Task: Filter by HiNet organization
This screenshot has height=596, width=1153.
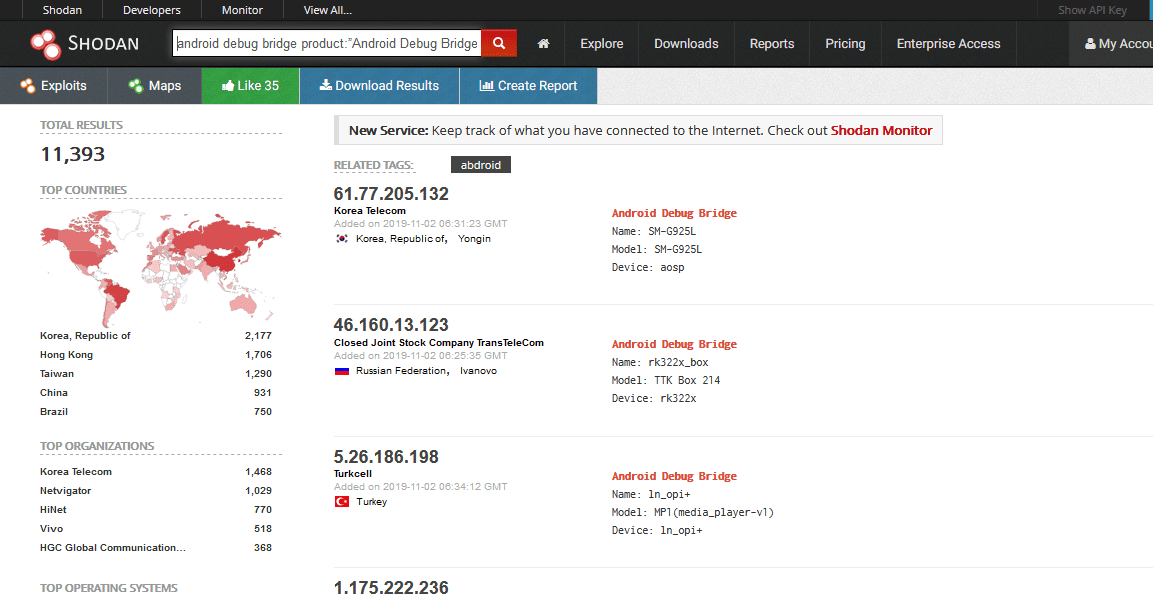Action: [53, 510]
